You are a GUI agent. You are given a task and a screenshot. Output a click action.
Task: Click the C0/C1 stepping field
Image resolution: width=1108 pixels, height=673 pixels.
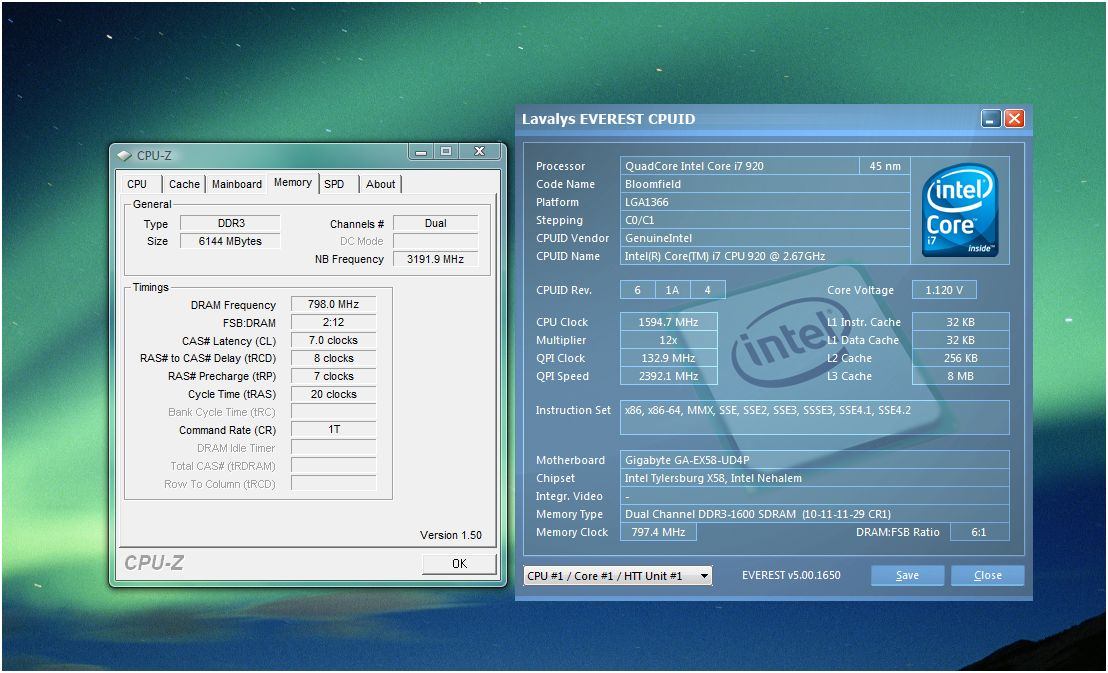point(765,220)
